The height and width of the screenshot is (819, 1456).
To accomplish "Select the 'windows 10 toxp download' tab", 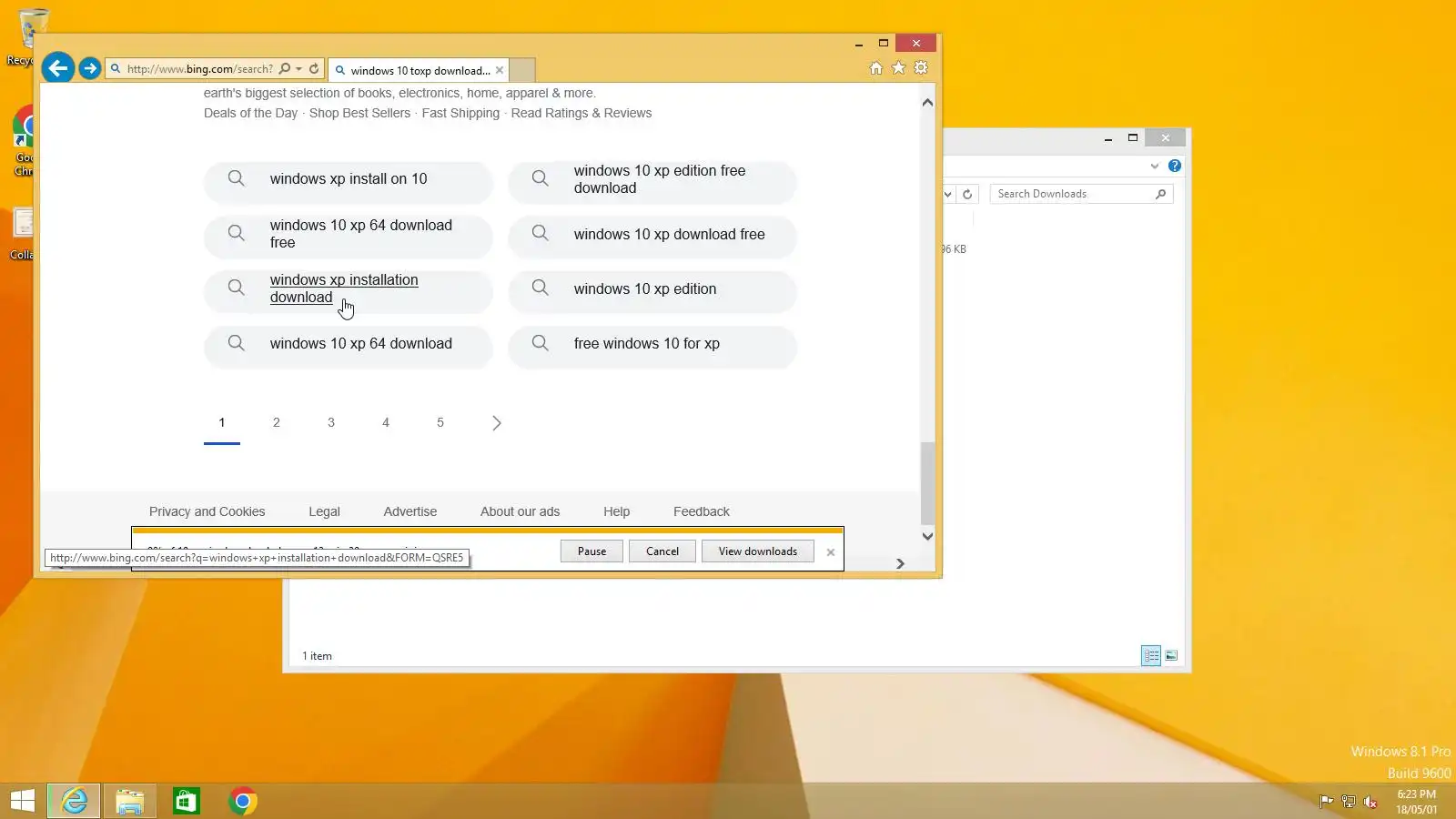I will click(x=419, y=70).
